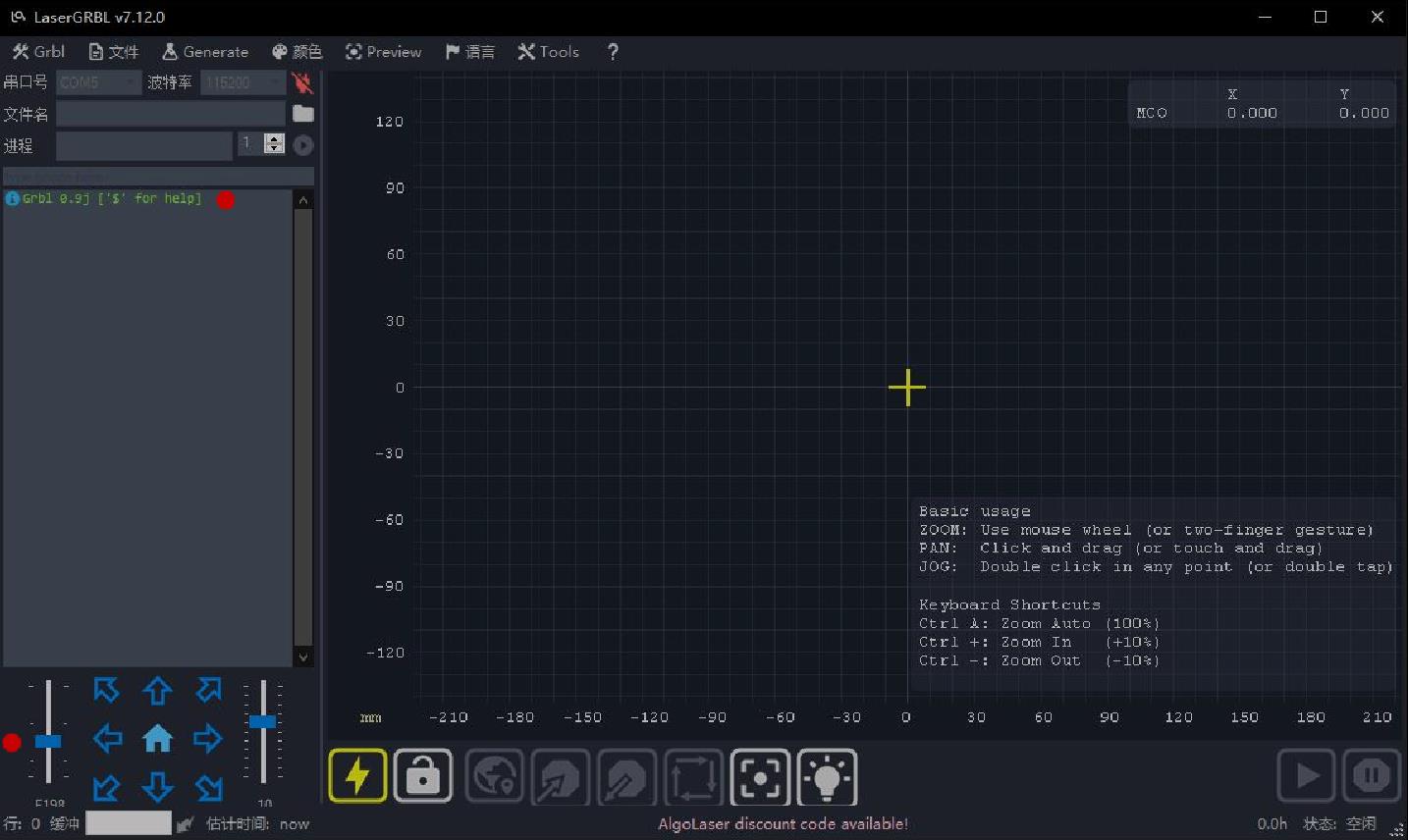
Task: Jog down with the arrow button
Action: [x=157, y=787]
